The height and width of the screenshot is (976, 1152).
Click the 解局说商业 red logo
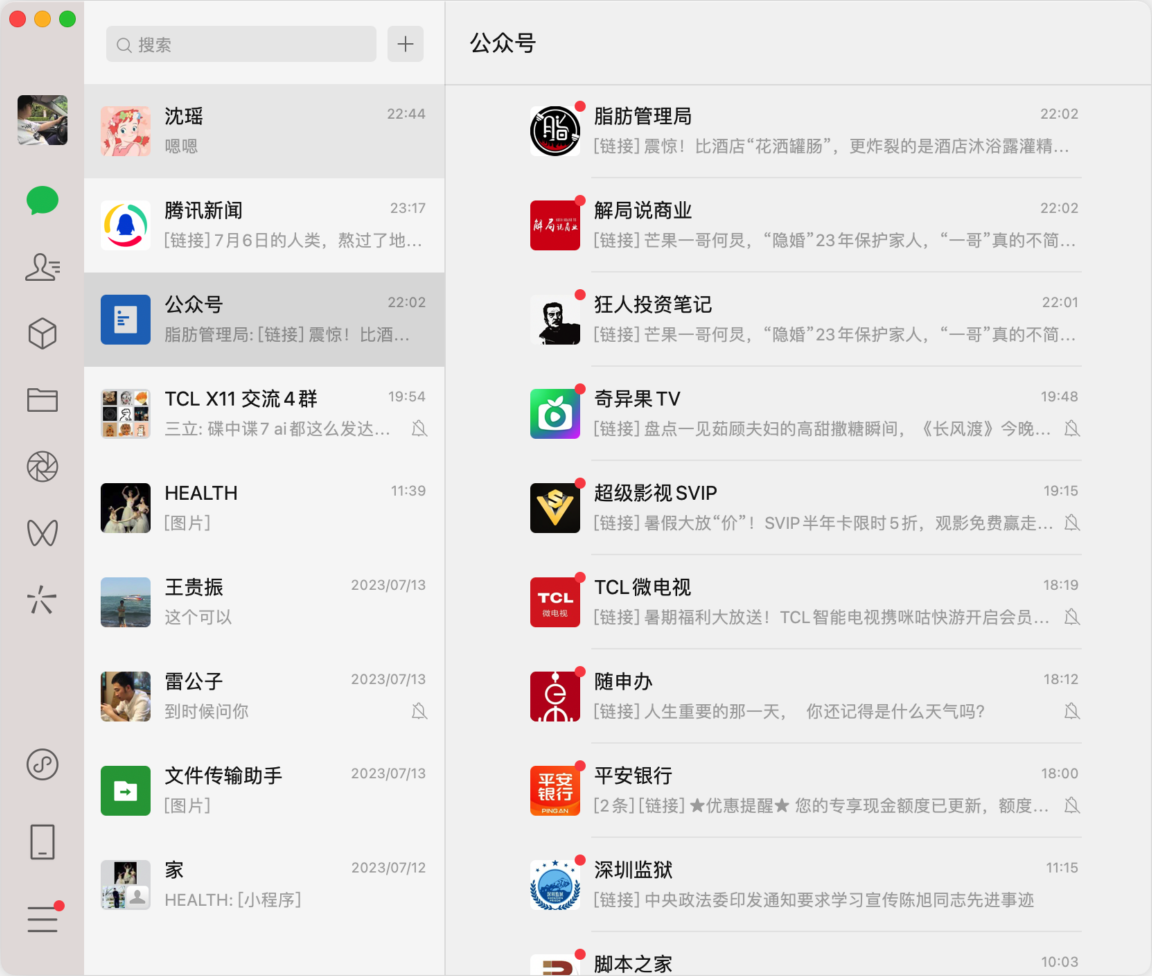point(555,225)
